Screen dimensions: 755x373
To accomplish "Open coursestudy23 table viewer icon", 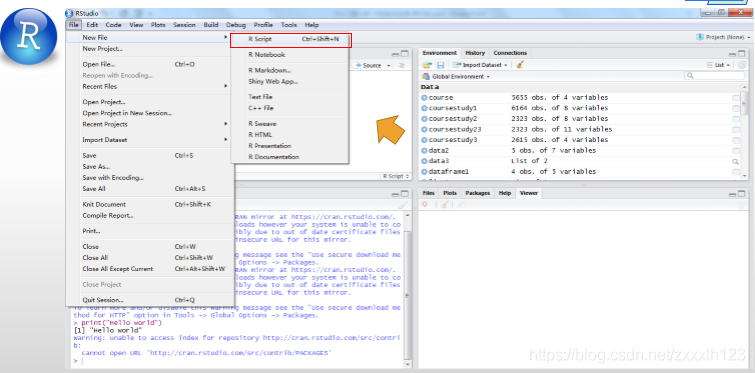I will [x=736, y=129].
